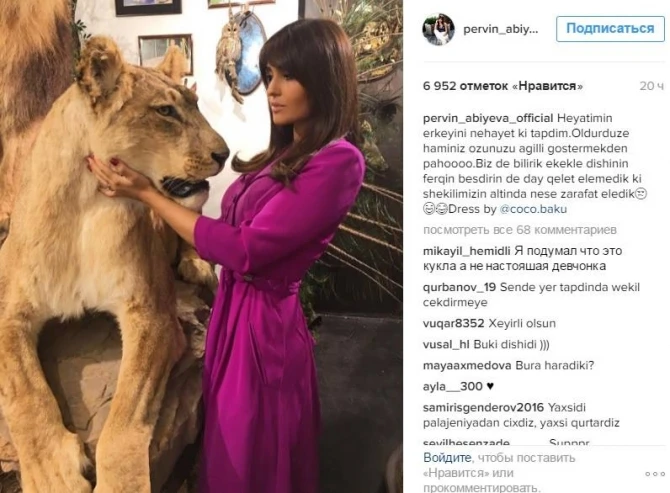Open vuqar8352 commenter profile
This screenshot has width=670, height=493.
(x=453, y=323)
